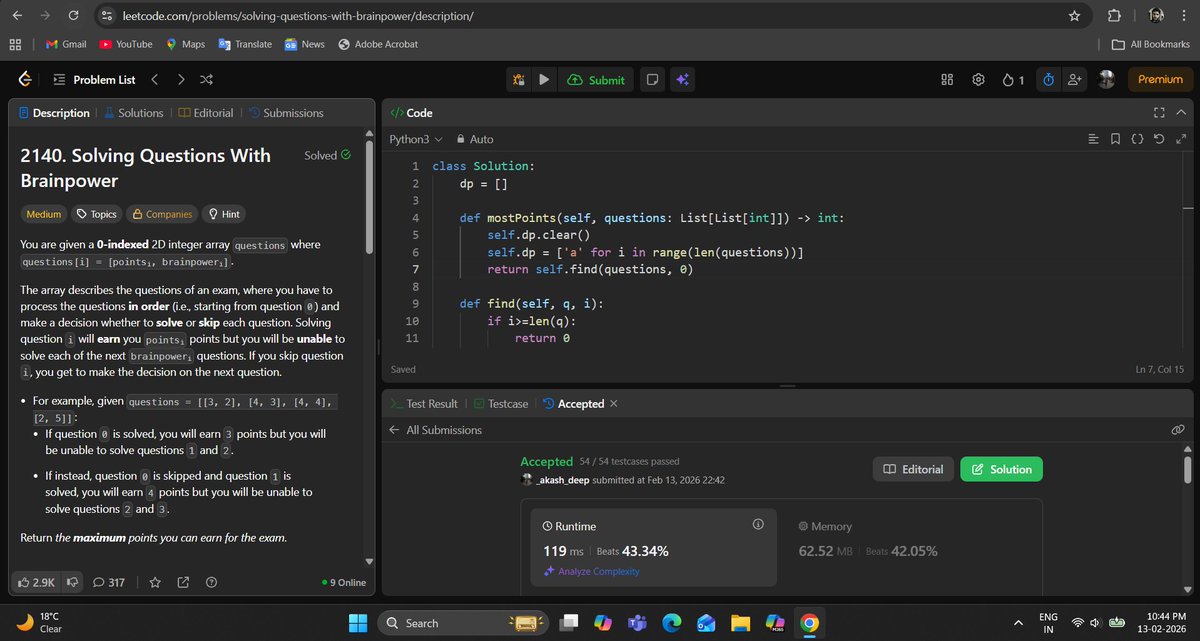This screenshot has height=641, width=1200.
Task: Open the layout grid icon in top bar
Action: coord(947,80)
